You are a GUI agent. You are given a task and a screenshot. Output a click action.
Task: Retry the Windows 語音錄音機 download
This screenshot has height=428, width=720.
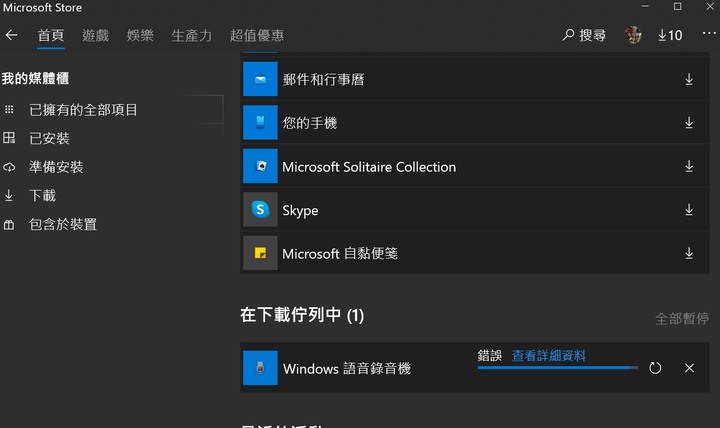(655, 368)
